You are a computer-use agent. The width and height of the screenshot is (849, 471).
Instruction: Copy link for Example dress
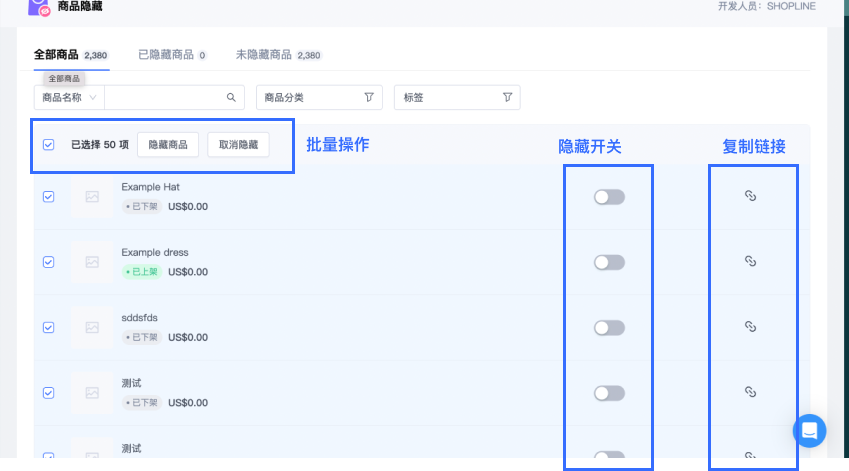pos(750,261)
